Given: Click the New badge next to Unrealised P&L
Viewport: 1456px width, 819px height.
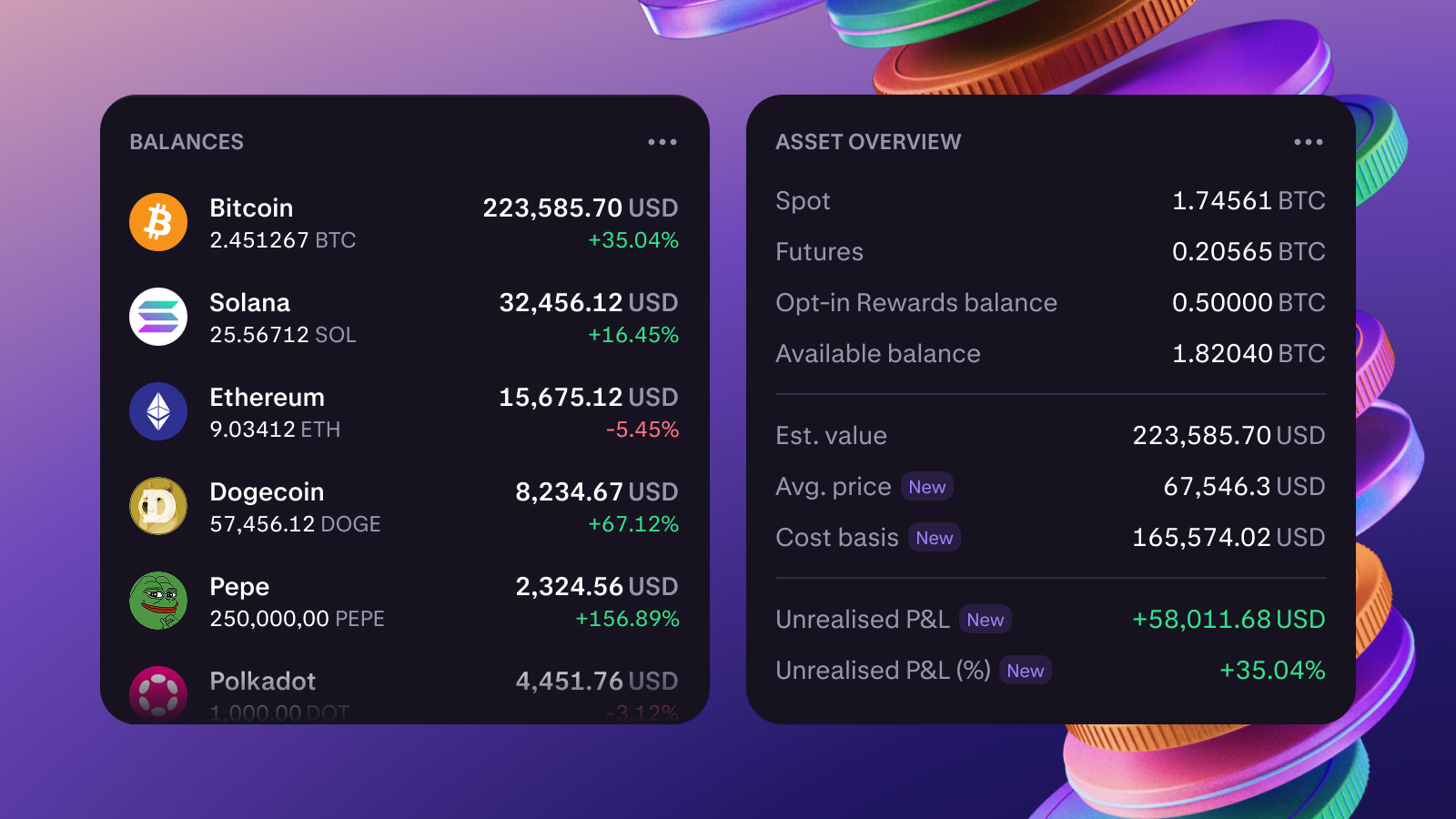Looking at the screenshot, I should (x=986, y=620).
